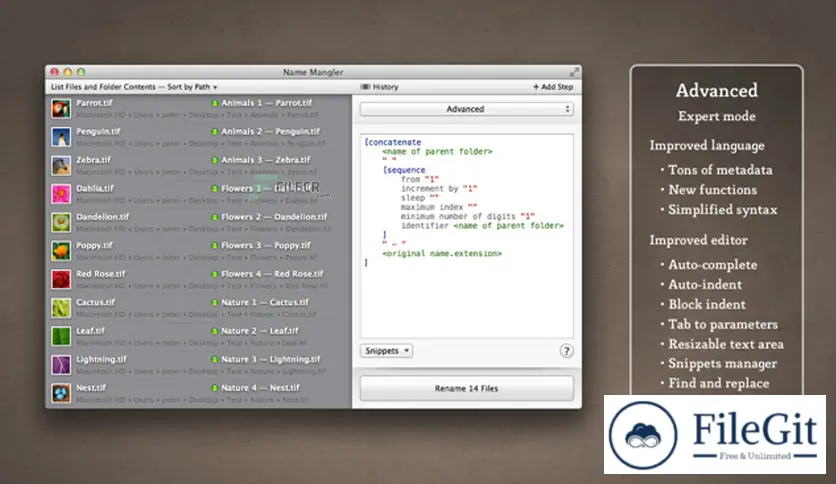836x484 pixels.
Task: Click new name Animals 1 — Parrot.tif
Action: click(267, 103)
